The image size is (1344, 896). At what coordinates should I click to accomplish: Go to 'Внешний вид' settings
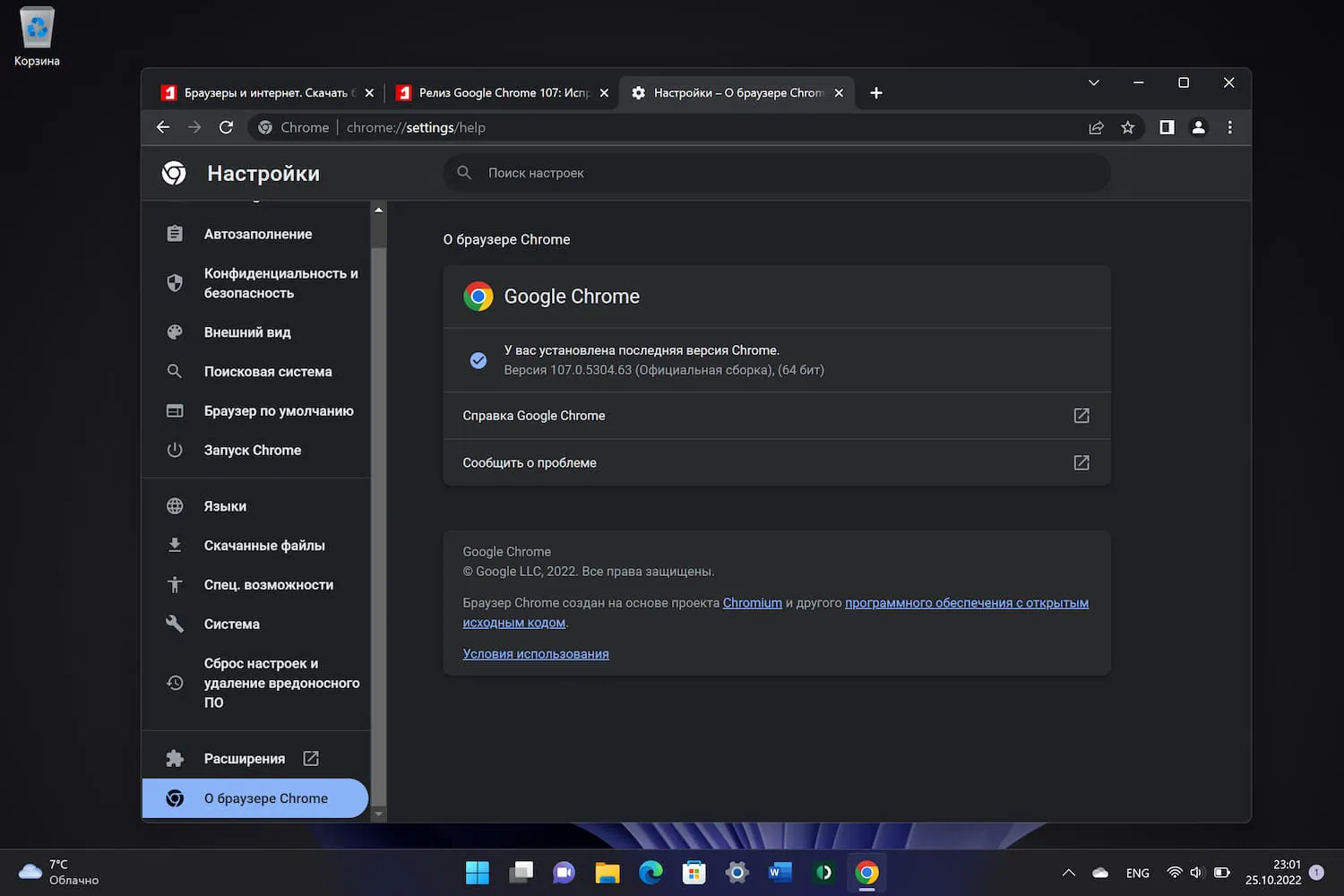[x=256, y=332]
